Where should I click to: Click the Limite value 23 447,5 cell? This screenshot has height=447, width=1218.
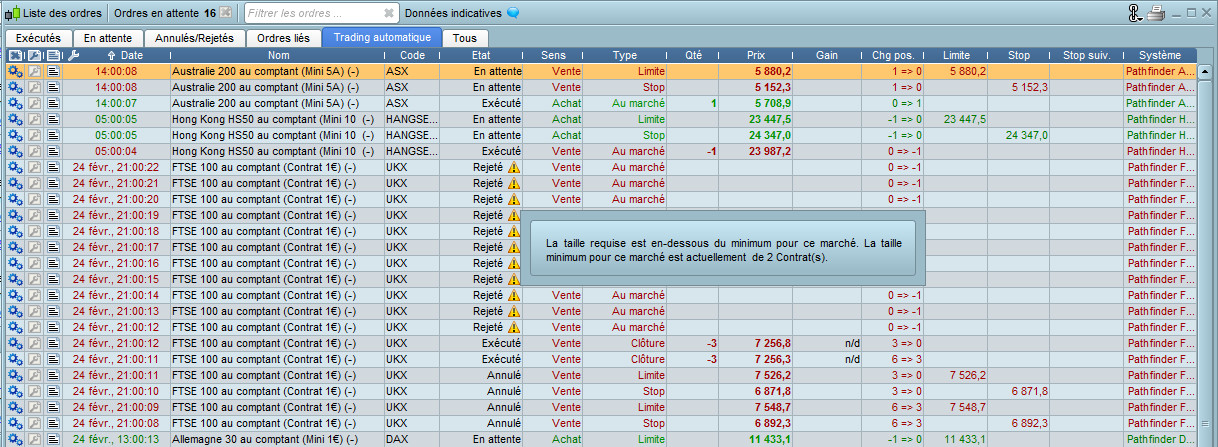pyautogui.click(x=964, y=119)
